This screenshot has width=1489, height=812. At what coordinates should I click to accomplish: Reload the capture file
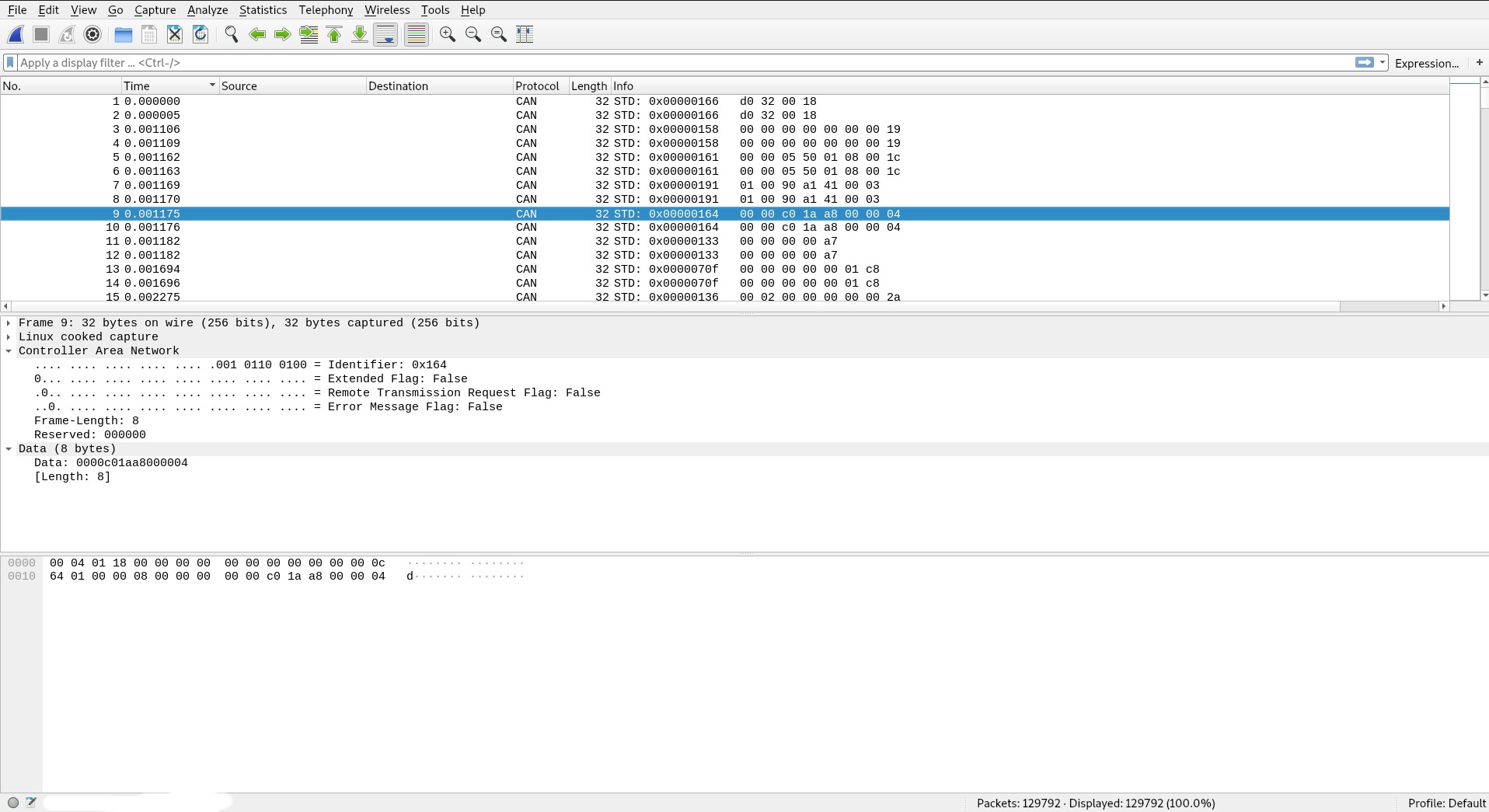pos(200,34)
